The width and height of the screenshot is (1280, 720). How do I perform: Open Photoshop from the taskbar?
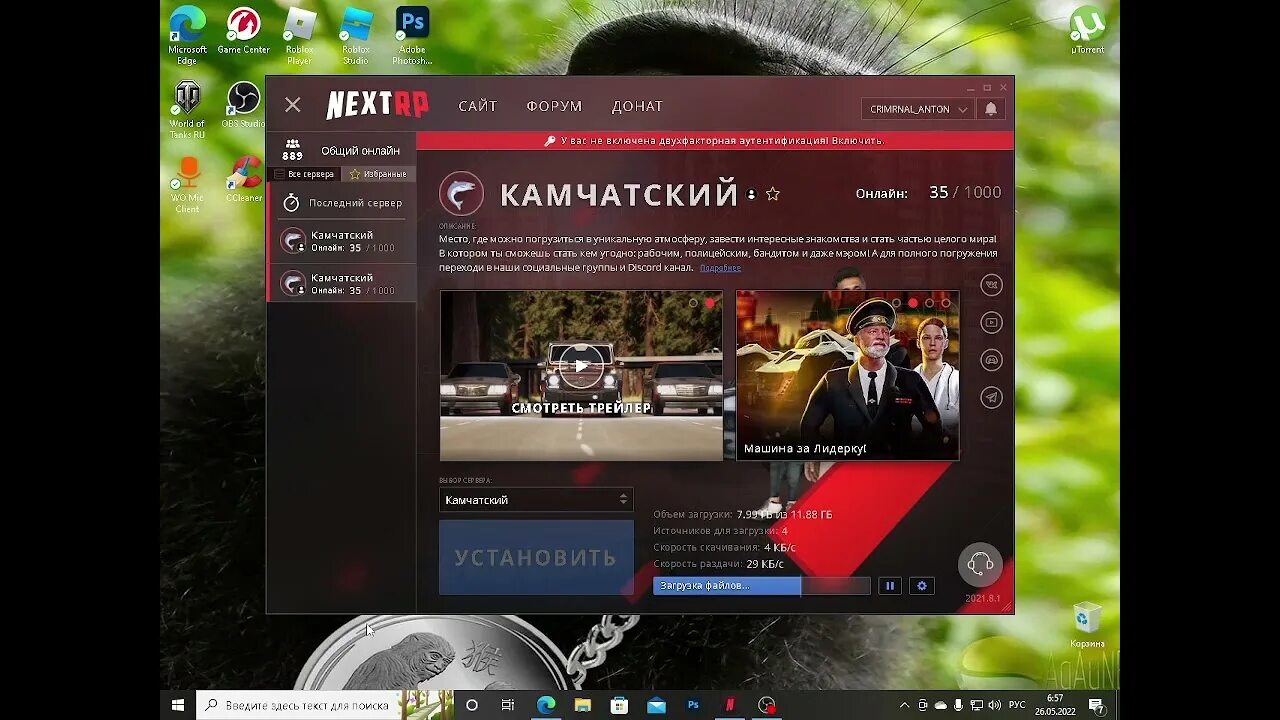[693, 705]
